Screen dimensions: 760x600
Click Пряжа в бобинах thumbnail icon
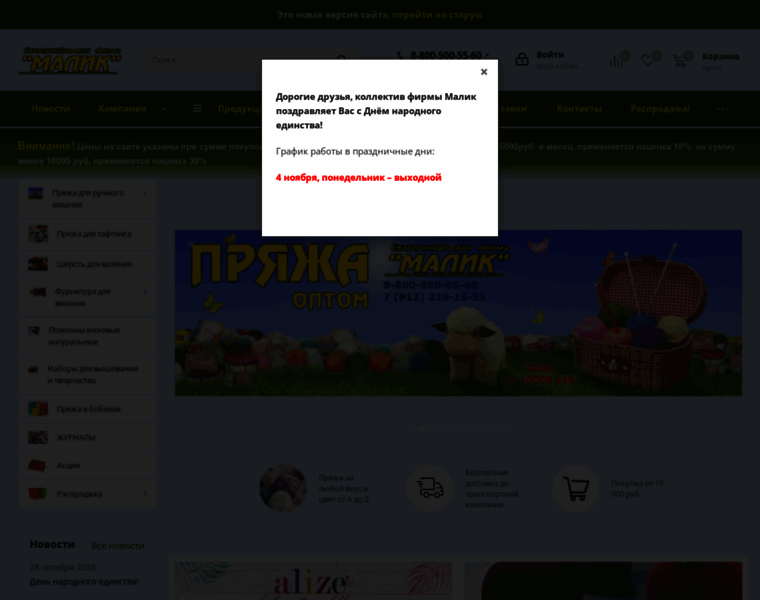[x=38, y=409]
